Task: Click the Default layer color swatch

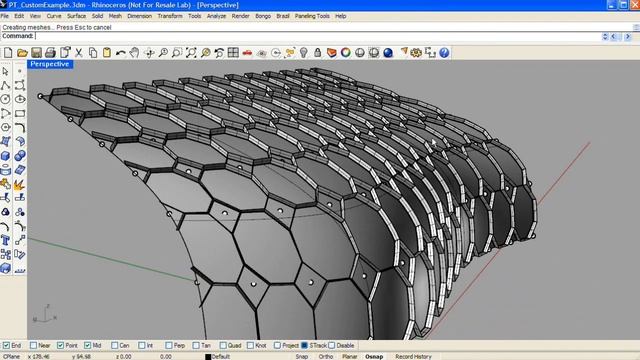Action: tap(208, 357)
